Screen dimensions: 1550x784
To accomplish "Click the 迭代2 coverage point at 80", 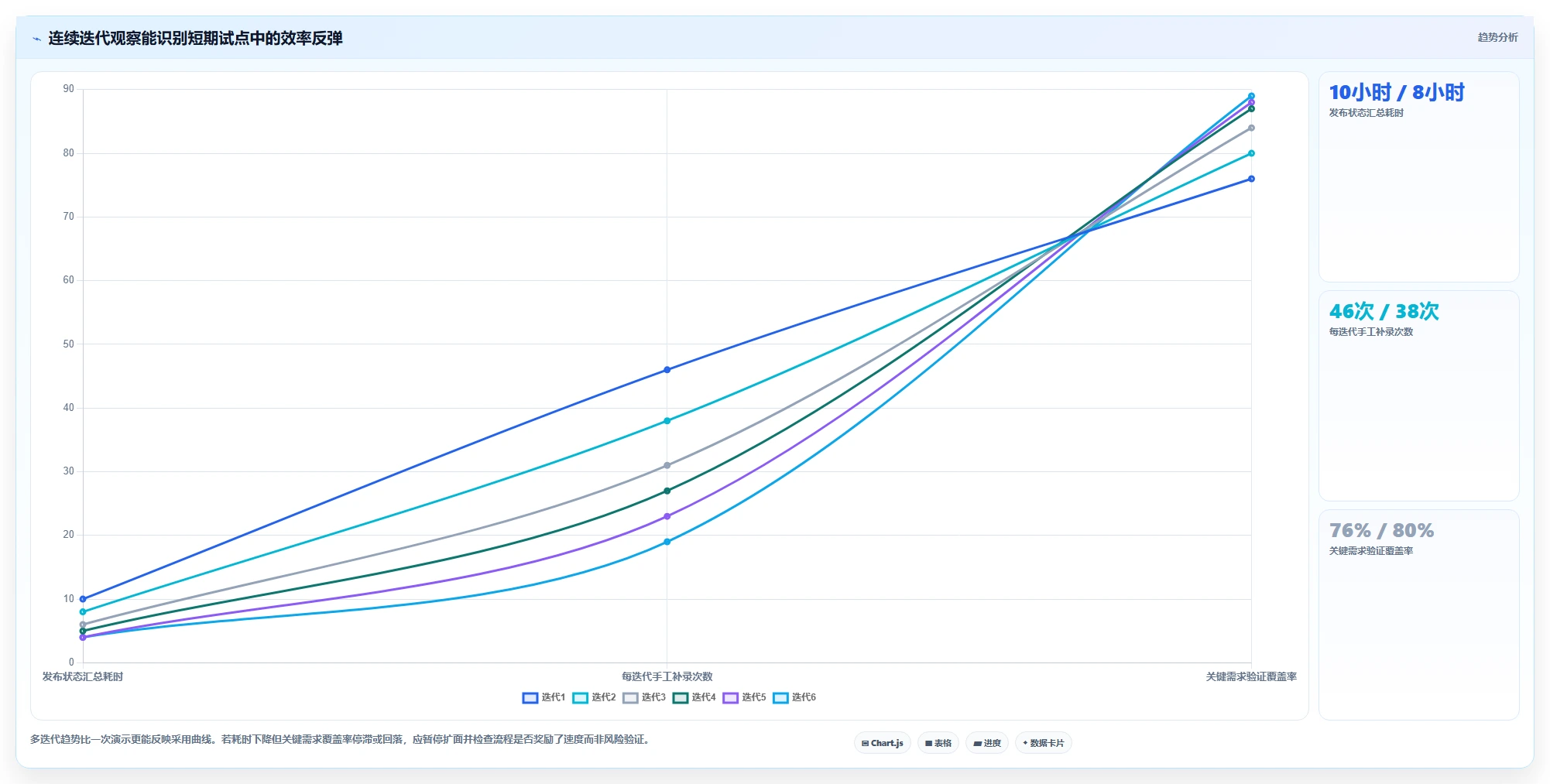I will pos(1251,153).
